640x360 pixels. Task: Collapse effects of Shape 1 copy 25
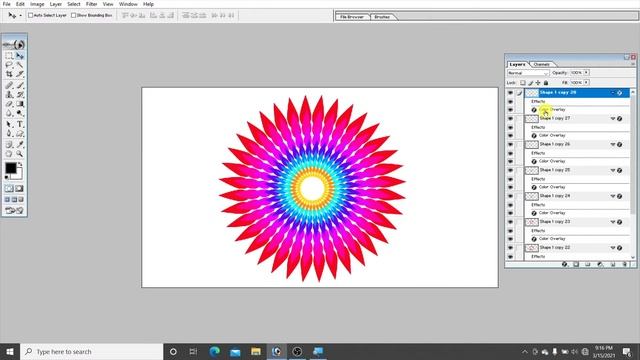[x=613, y=170]
